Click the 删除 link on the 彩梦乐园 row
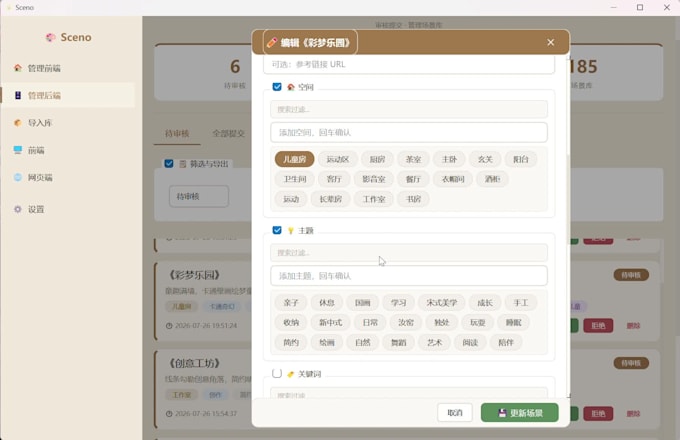 [633, 326]
